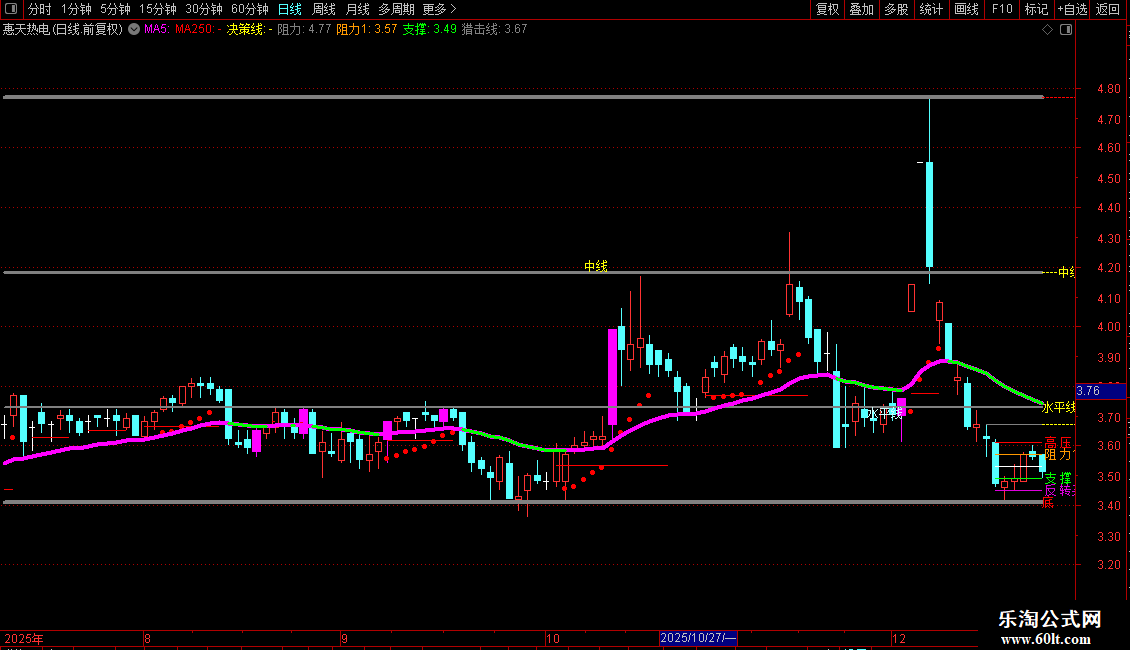Image resolution: width=1130 pixels, height=650 pixels.
Task: Add stock via +自选 button
Action: tap(1072, 9)
